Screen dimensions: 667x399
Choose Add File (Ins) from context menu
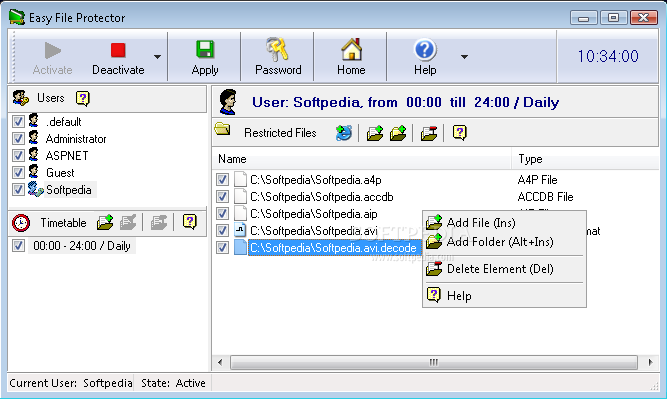504,222
